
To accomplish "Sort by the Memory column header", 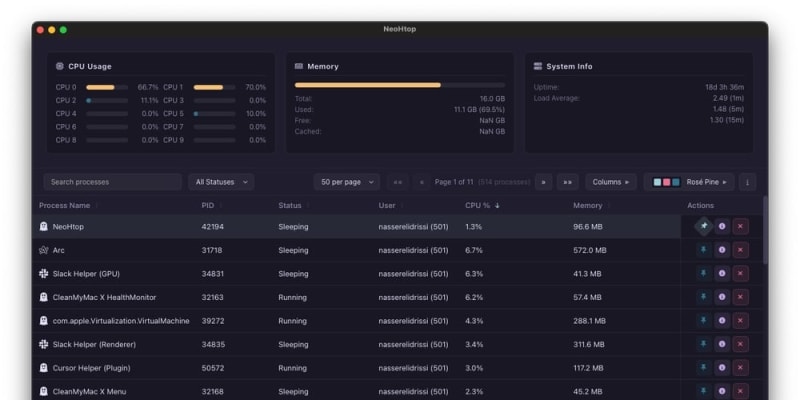I will [x=588, y=205].
